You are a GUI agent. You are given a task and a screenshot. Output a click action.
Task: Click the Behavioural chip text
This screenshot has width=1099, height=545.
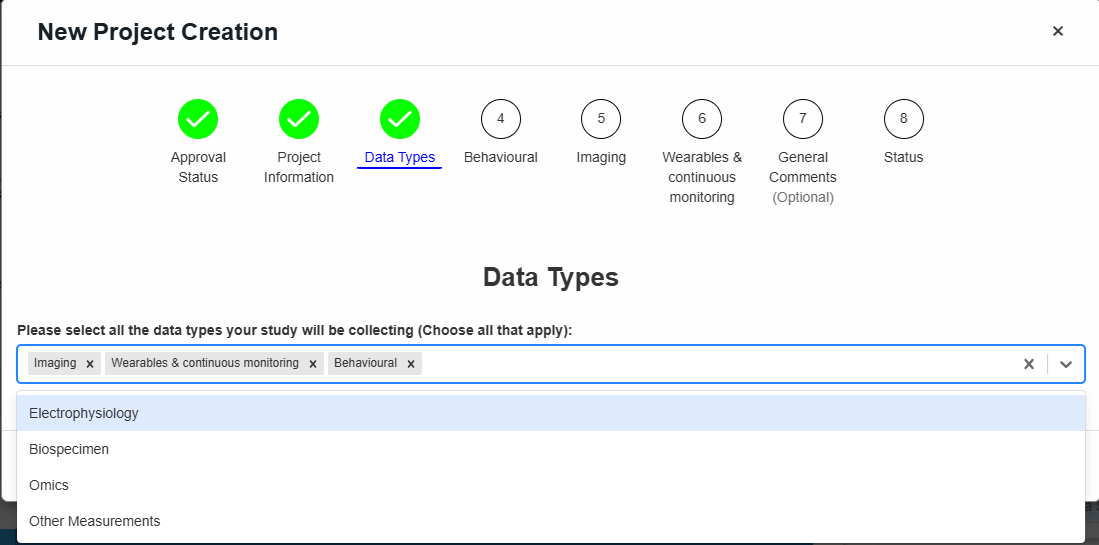coord(365,363)
